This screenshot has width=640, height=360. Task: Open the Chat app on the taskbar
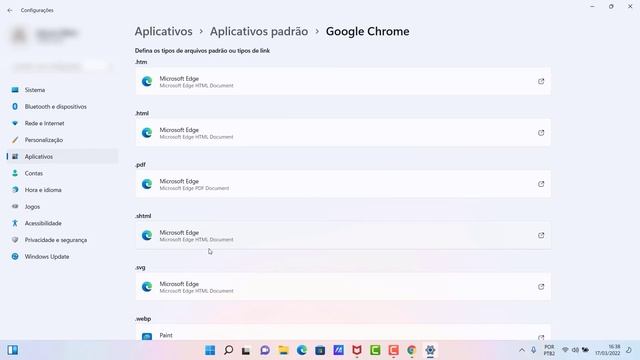pyautogui.click(x=265, y=350)
